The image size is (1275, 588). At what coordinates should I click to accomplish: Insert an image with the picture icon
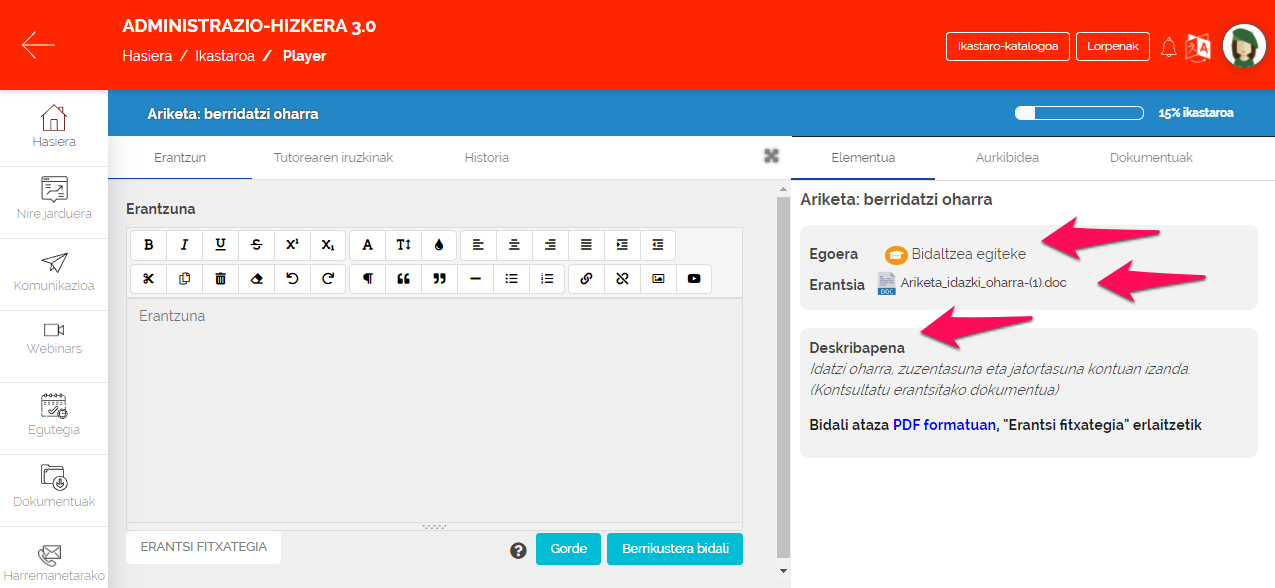tap(658, 279)
